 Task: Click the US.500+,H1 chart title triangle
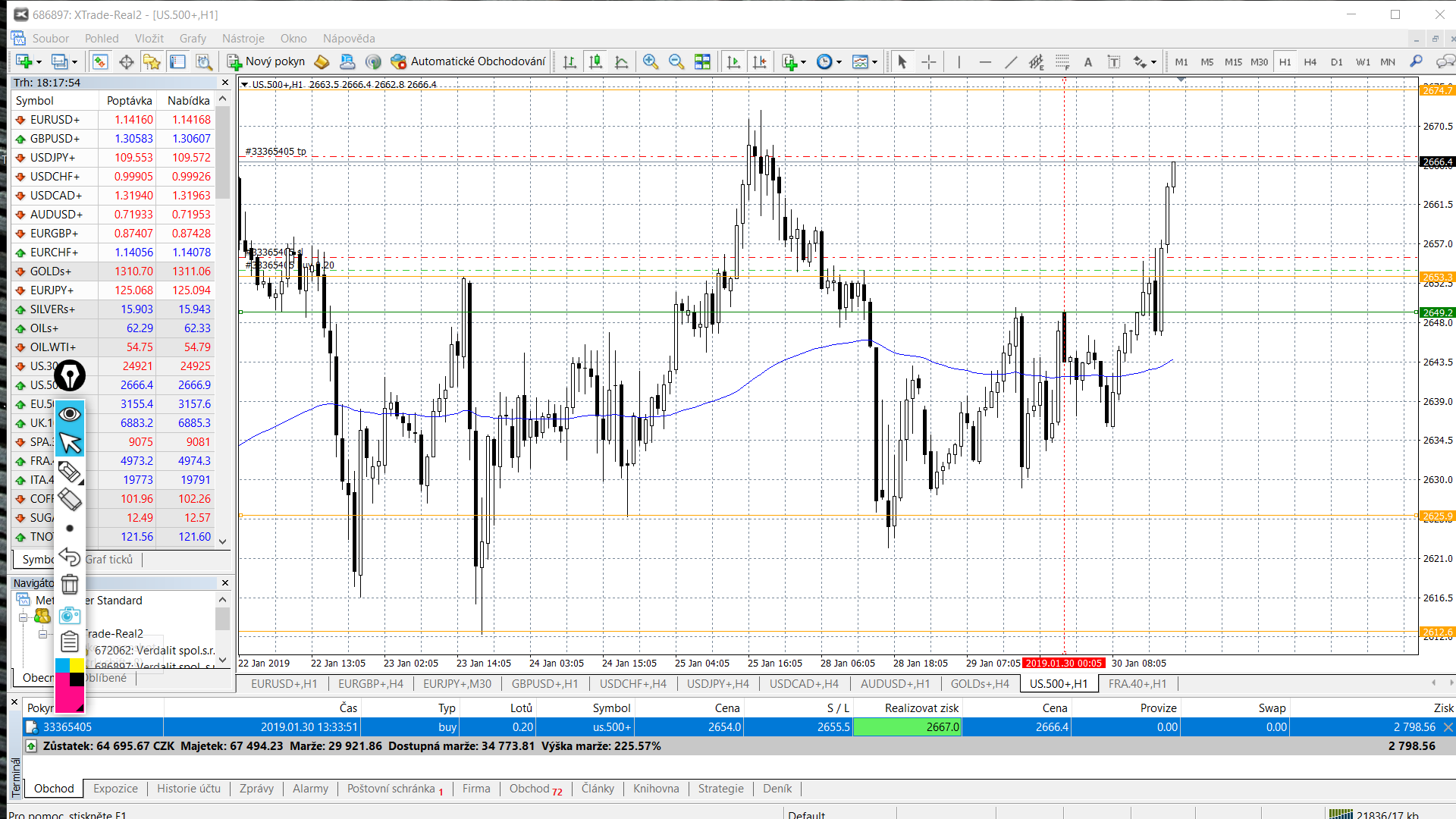[245, 84]
